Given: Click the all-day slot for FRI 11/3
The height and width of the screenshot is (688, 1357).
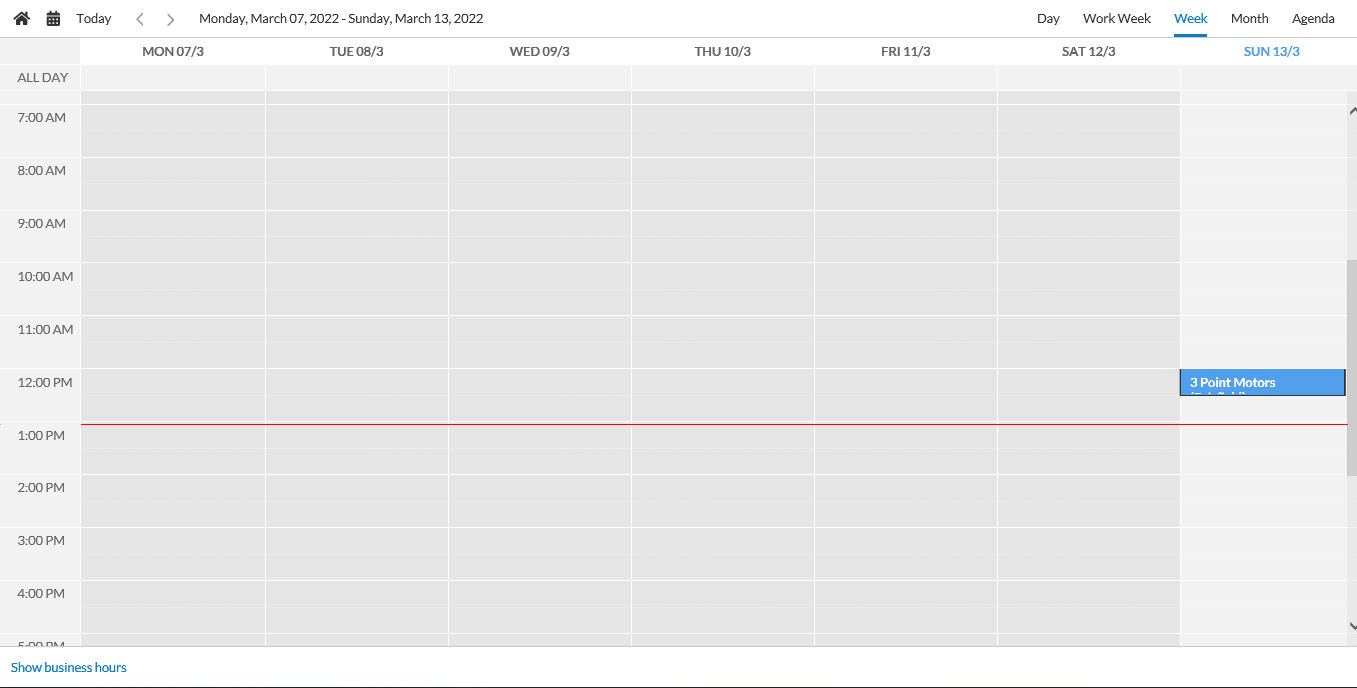Looking at the screenshot, I should [905, 78].
